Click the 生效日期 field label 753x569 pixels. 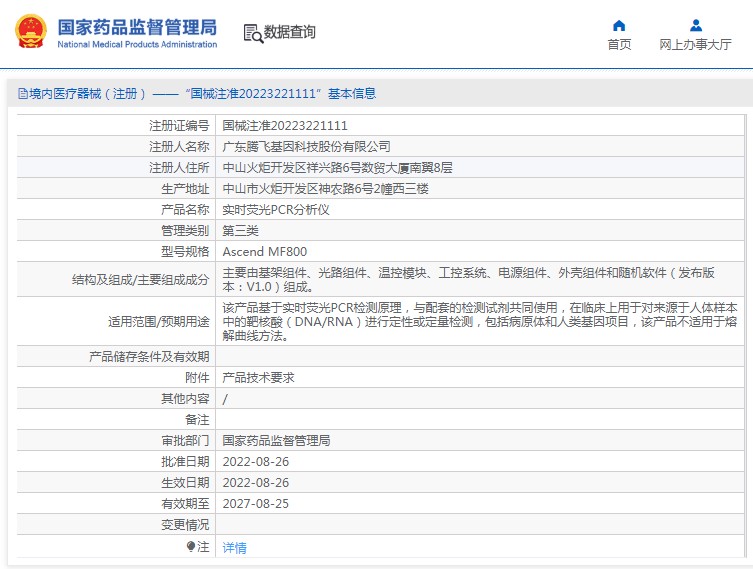point(185,483)
